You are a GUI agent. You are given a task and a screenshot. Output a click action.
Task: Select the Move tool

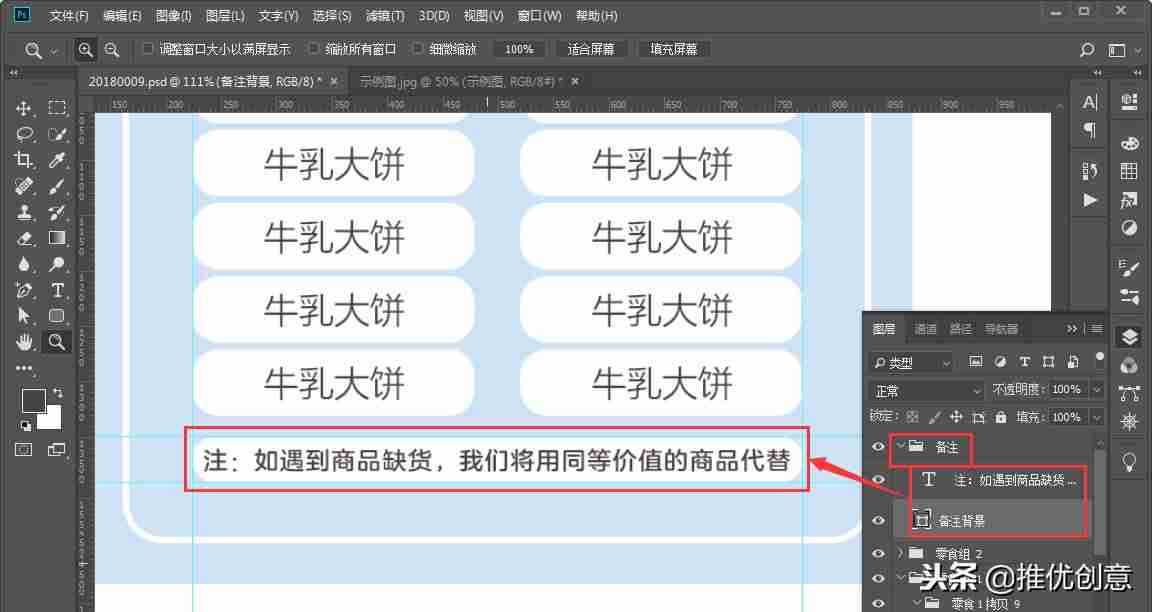[24, 108]
